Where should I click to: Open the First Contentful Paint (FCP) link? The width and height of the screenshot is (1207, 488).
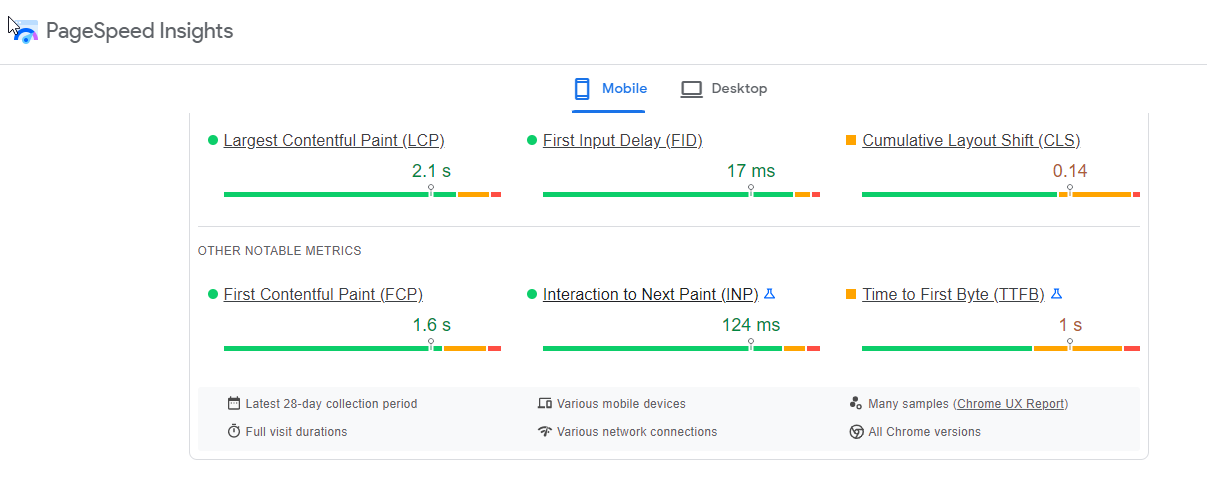[323, 294]
